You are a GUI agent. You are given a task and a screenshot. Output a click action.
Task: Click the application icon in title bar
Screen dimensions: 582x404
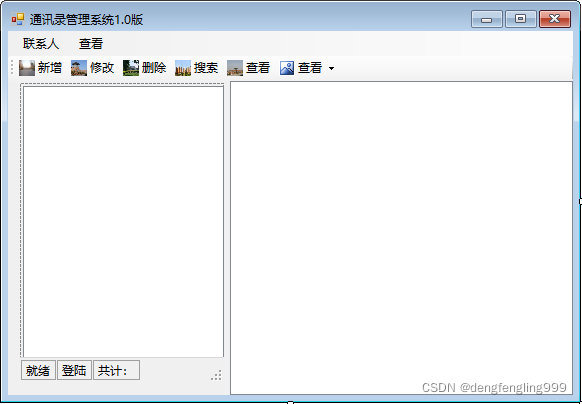(x=17, y=19)
